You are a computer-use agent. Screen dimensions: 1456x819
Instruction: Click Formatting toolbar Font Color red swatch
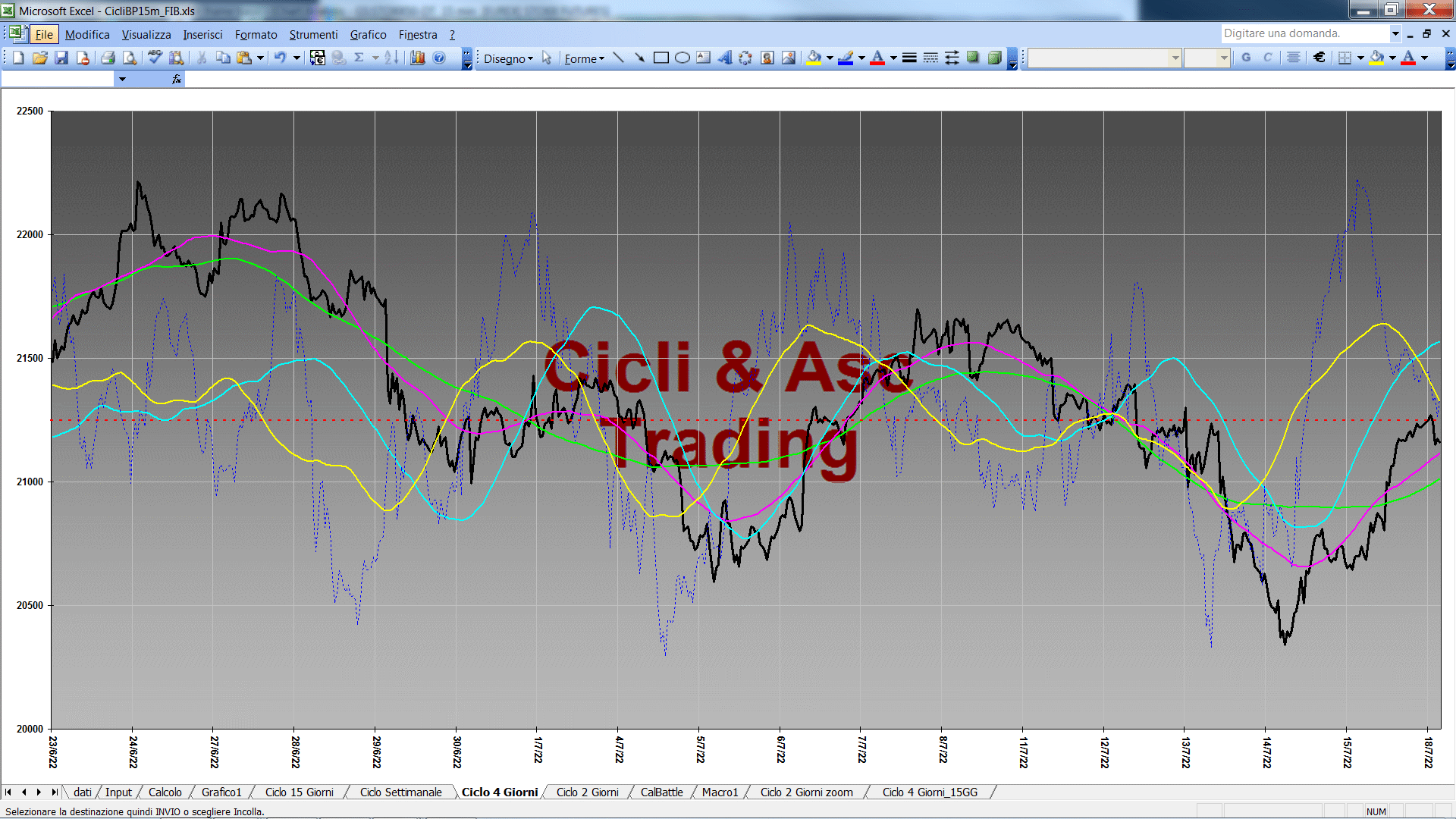(x=1408, y=58)
